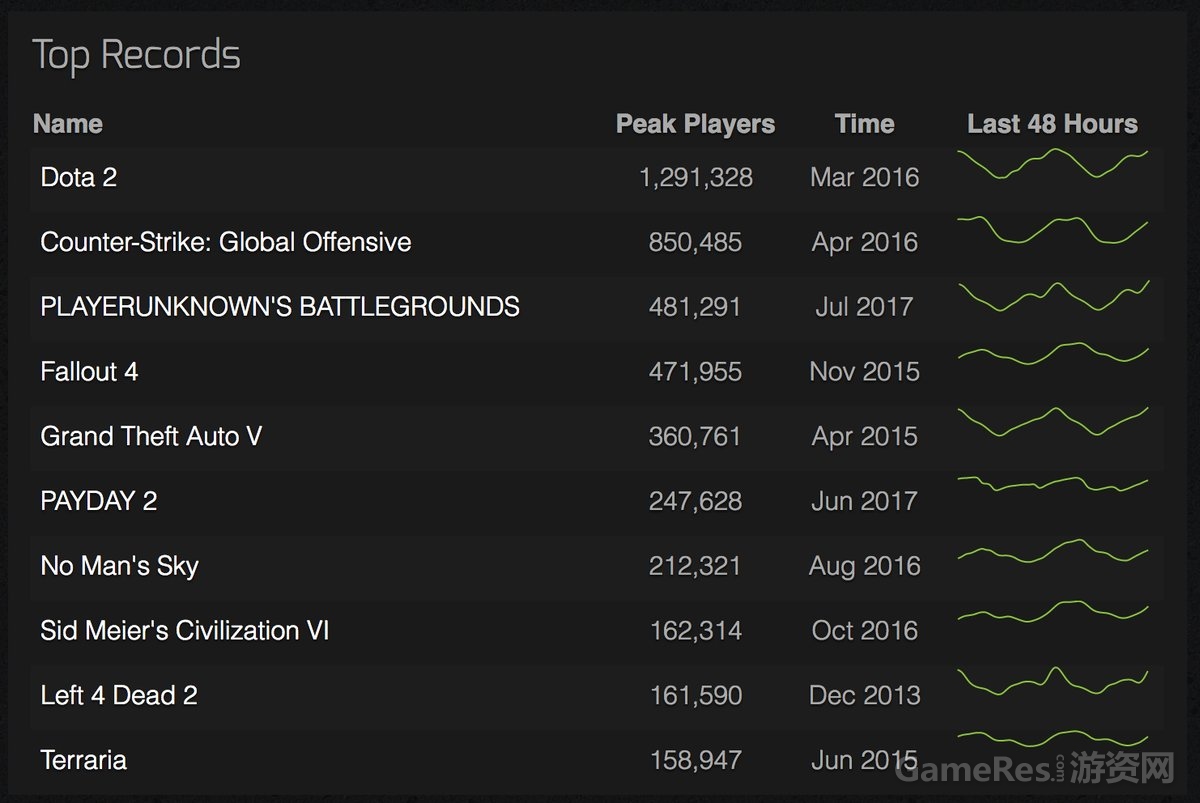The image size is (1200, 803).
Task: Open the Left 4 Dead 2 link
Action: click(119, 695)
